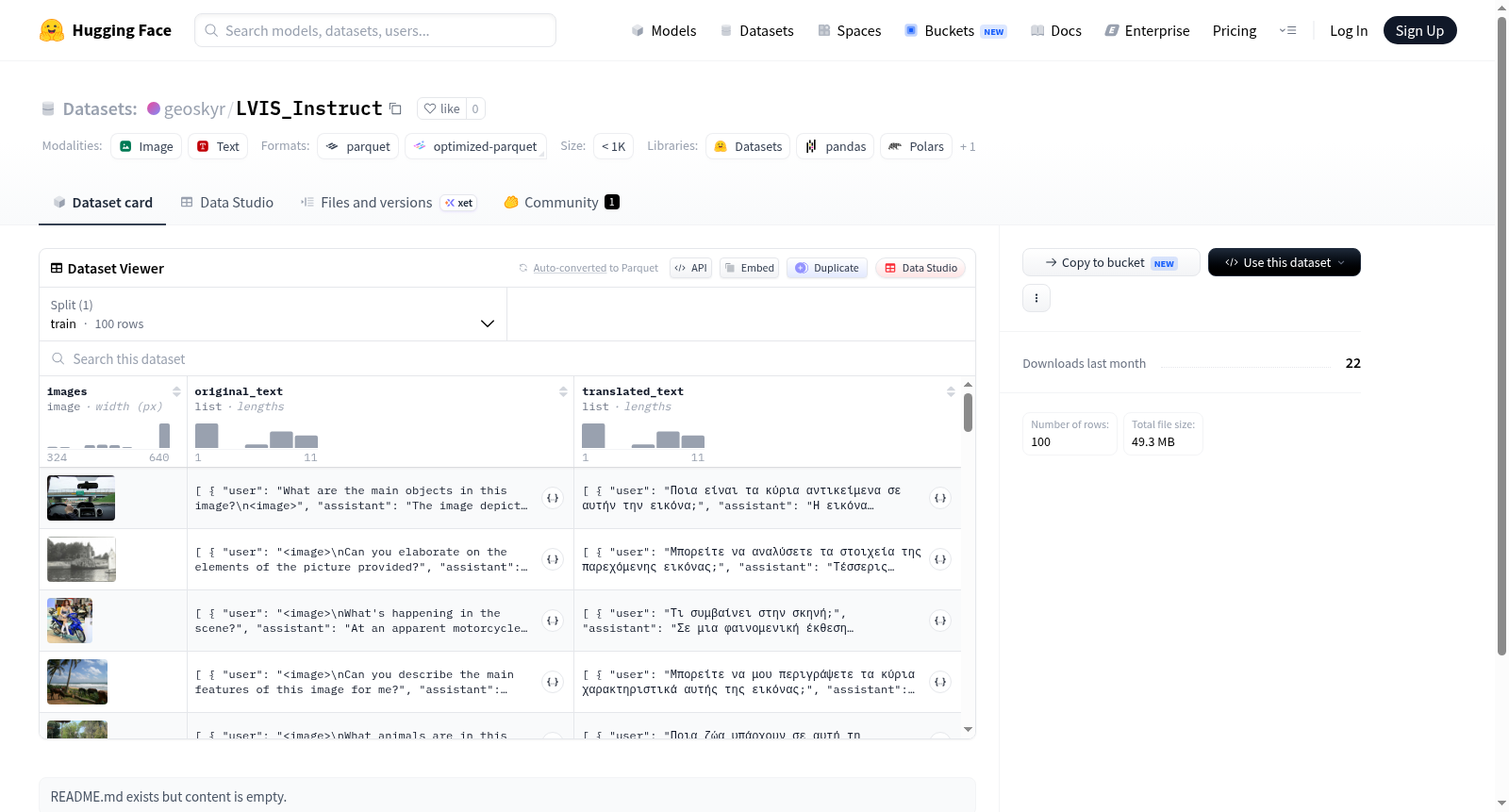The width and height of the screenshot is (1509, 812).
Task: Open the geoskyr profile link
Action: pos(194,108)
